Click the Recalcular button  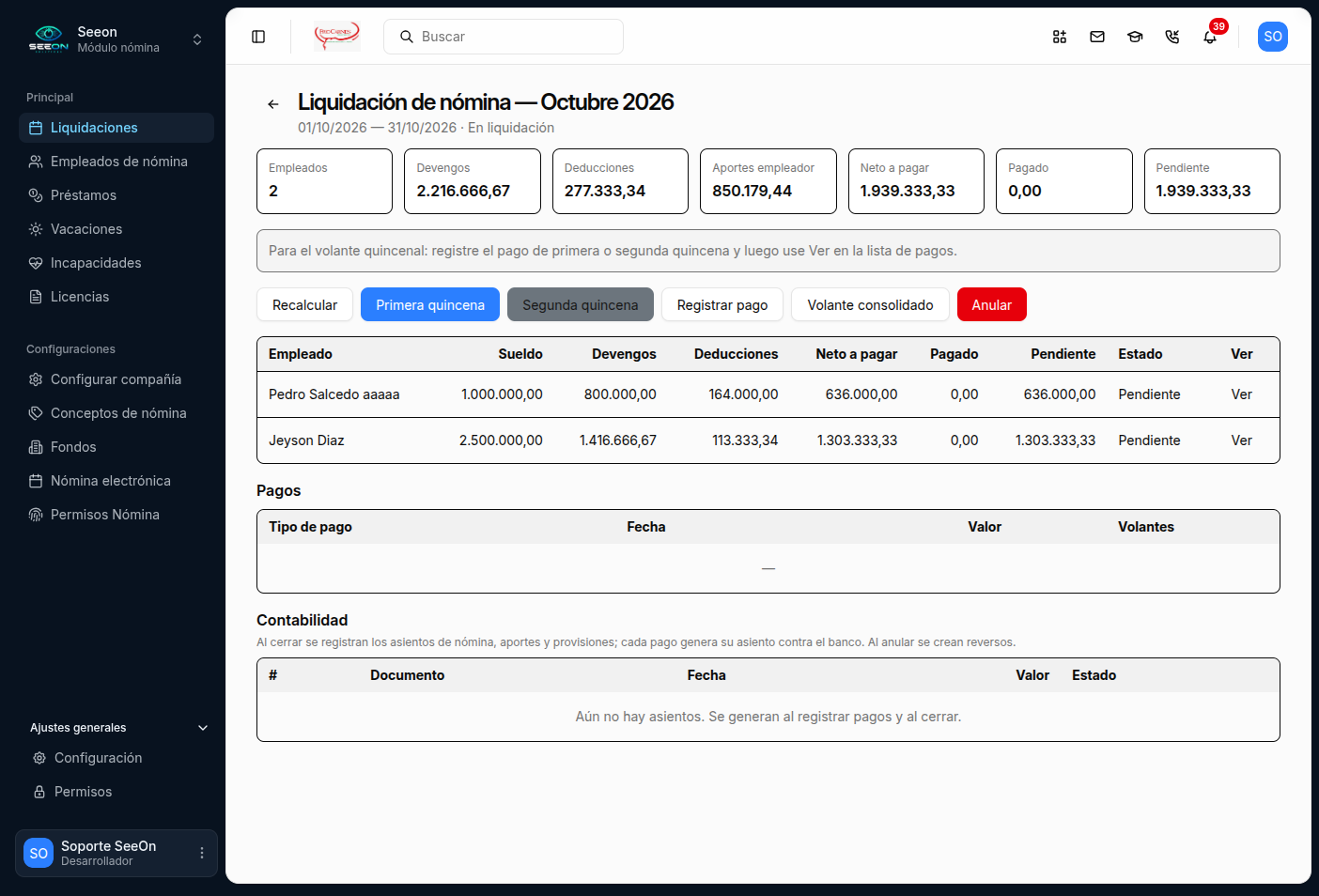[x=304, y=304]
